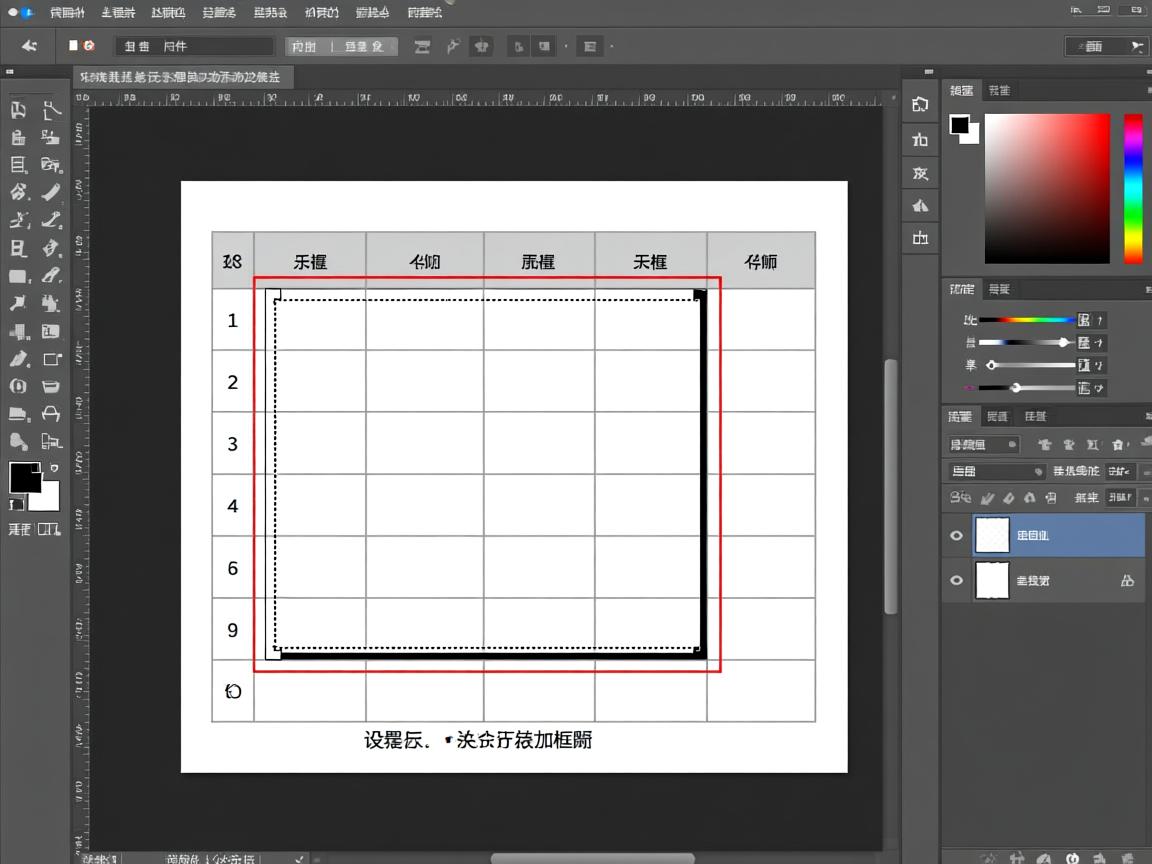Click the top icon in the collapsed panel strip

coord(920,105)
